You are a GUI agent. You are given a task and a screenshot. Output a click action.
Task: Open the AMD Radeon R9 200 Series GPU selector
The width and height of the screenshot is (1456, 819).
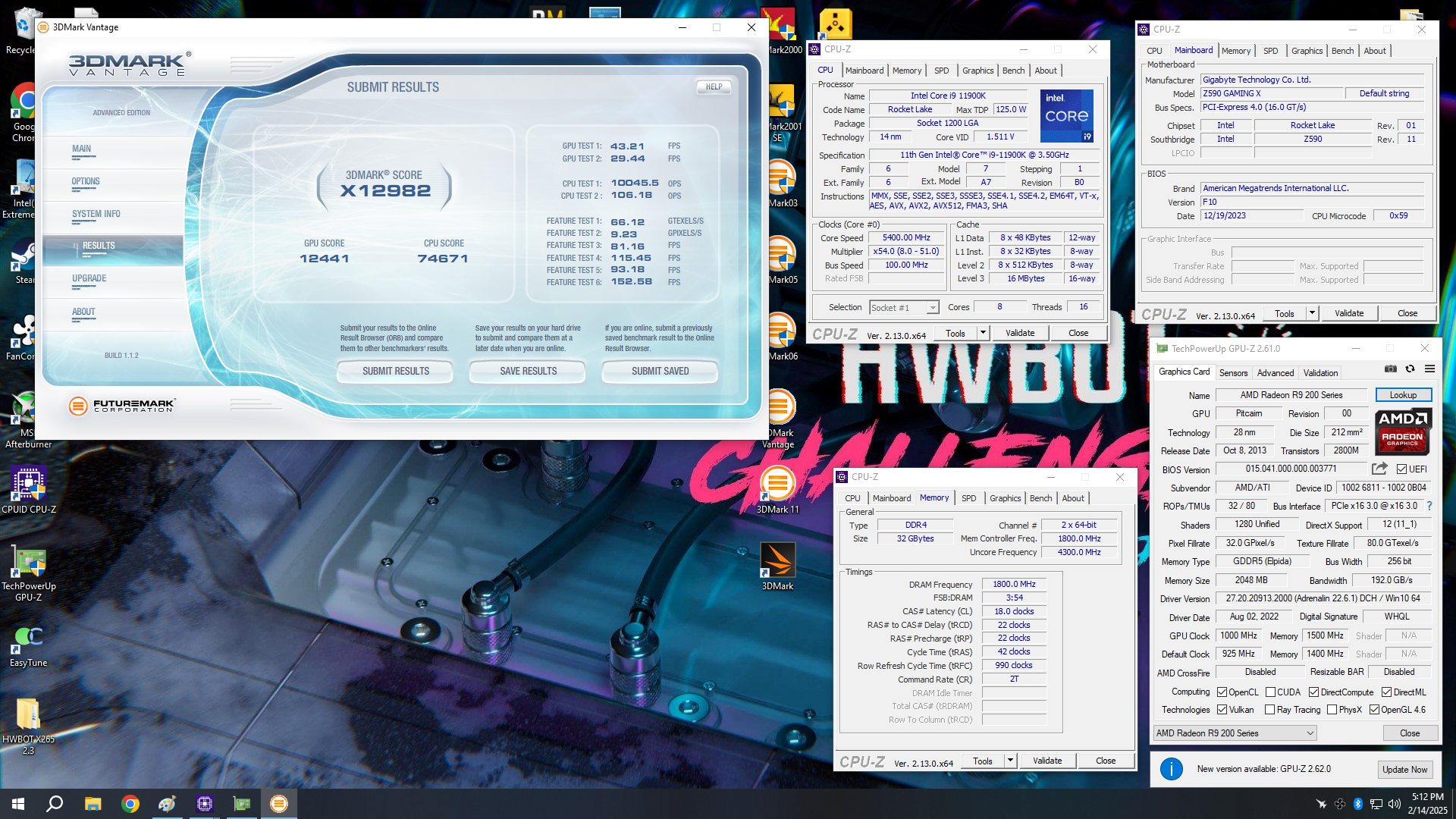[x=1235, y=733]
